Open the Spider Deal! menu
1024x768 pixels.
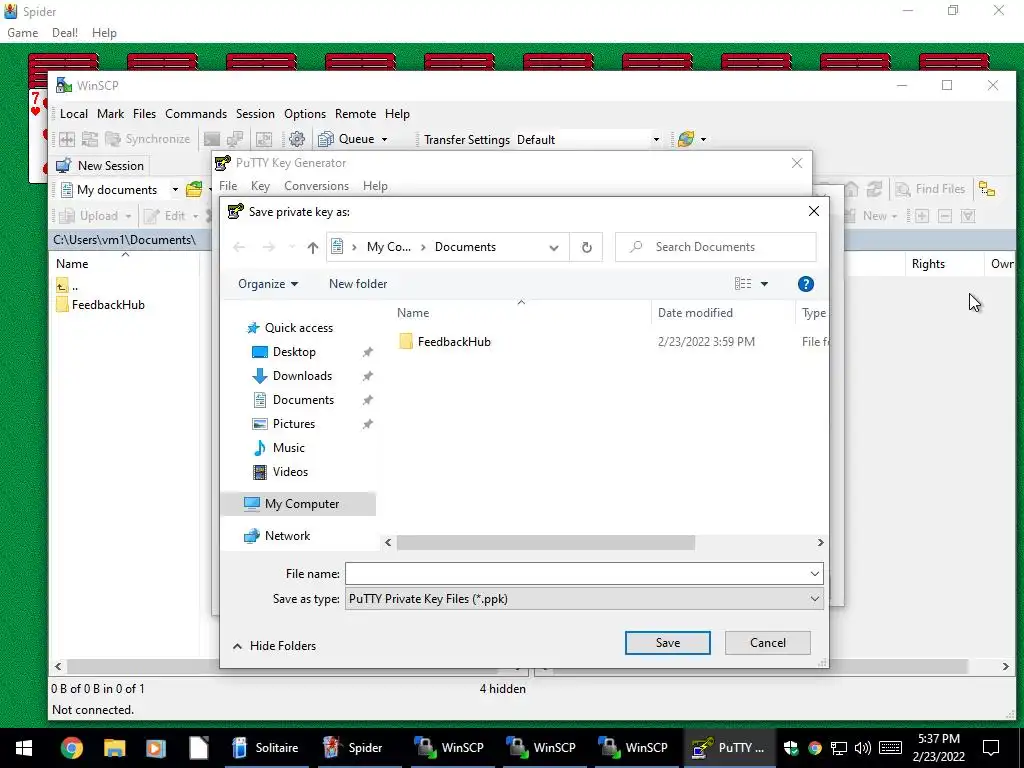[x=65, y=33]
